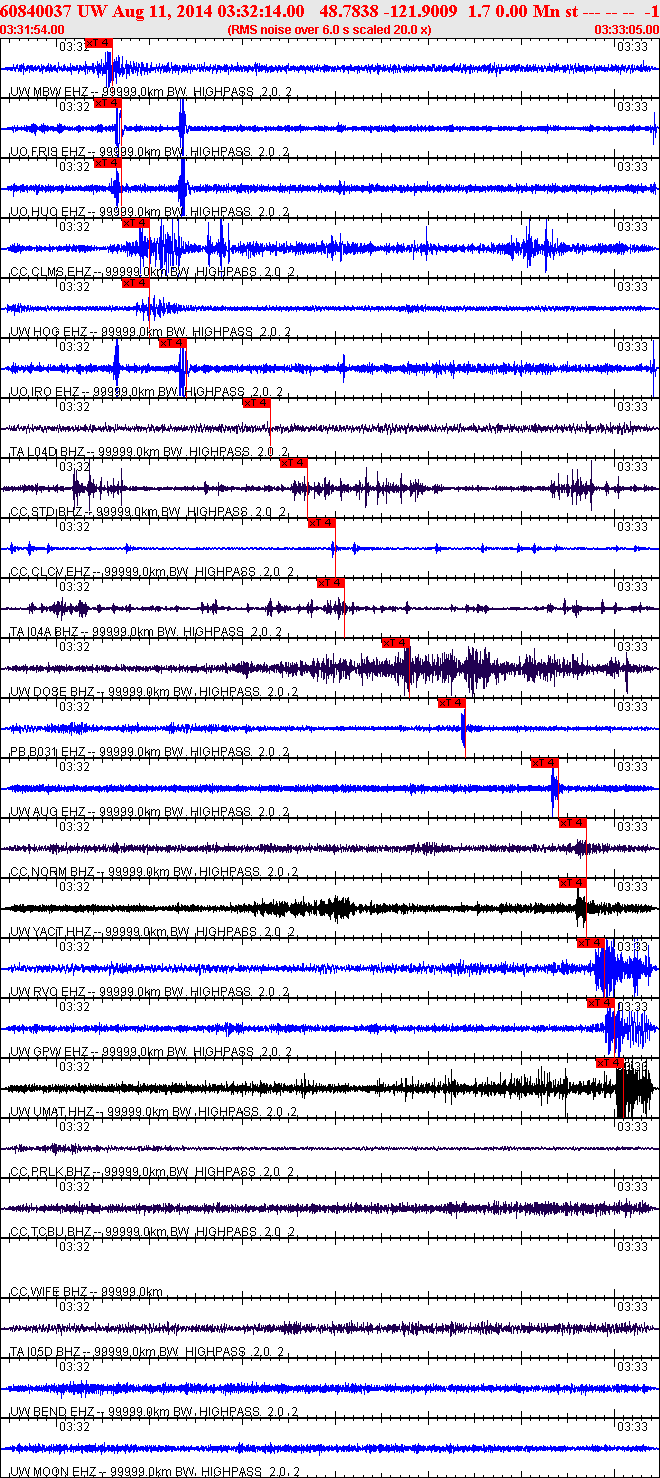Viewport: 660px width, 1478px height.
Task: Select the UW BEND EHZ station label
Action: pyautogui.click(x=154, y=1411)
